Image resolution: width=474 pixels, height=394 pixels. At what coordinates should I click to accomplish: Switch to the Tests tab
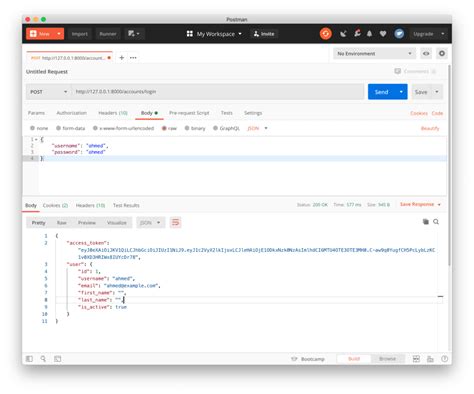pos(227,113)
